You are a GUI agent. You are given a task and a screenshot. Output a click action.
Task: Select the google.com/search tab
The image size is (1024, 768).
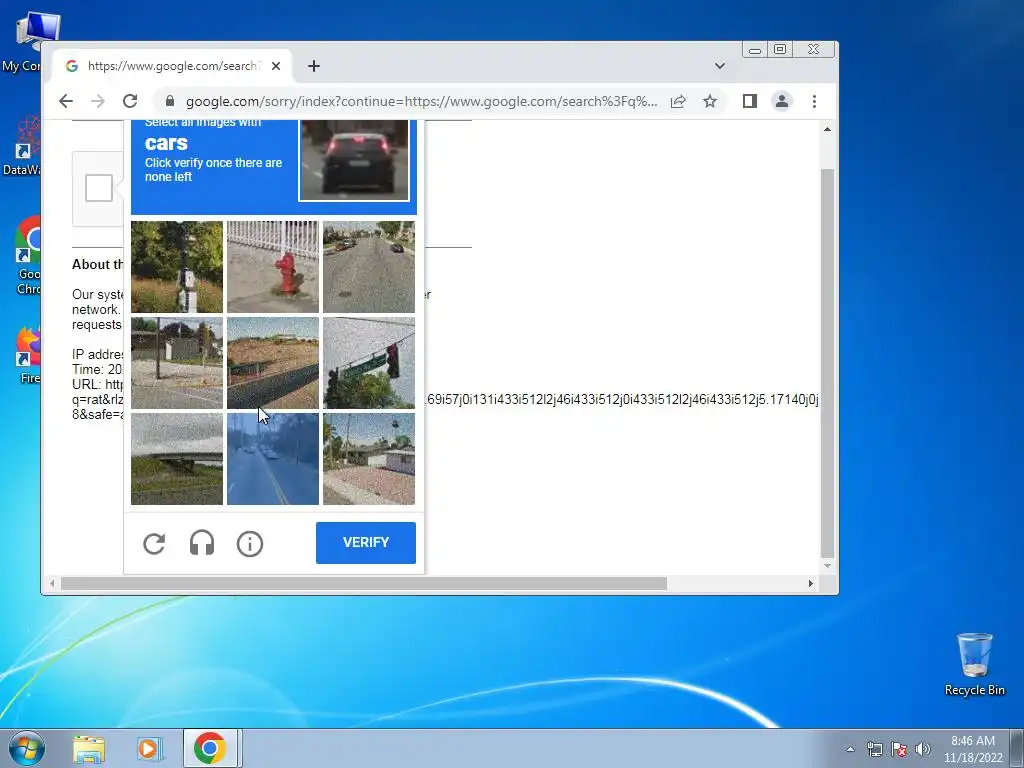pos(172,66)
